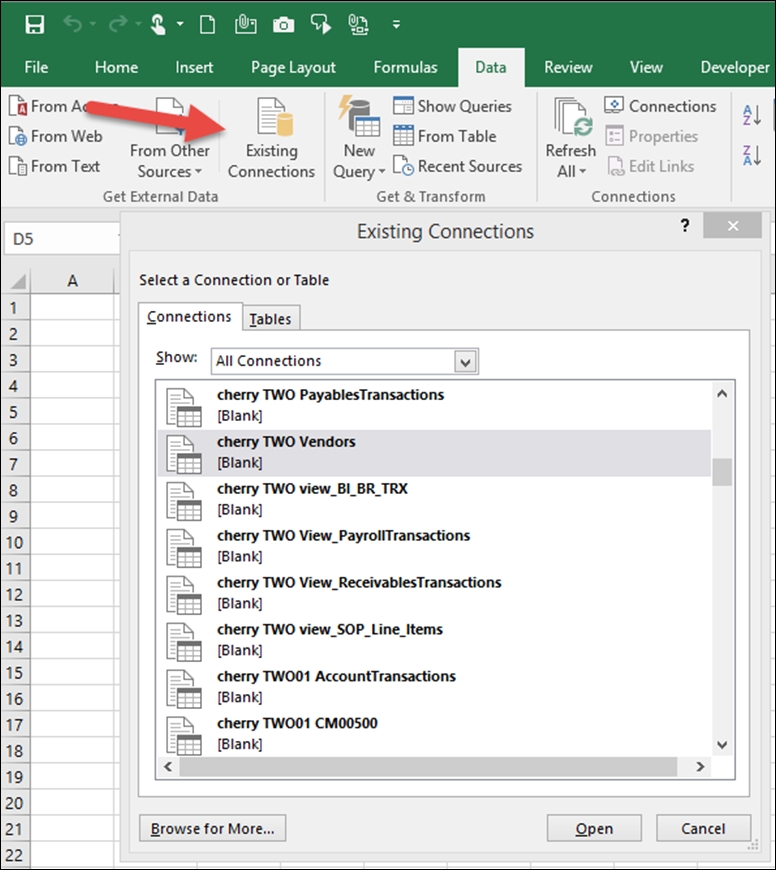Switch to the Formulas tab
The height and width of the screenshot is (870, 776).
(405, 67)
